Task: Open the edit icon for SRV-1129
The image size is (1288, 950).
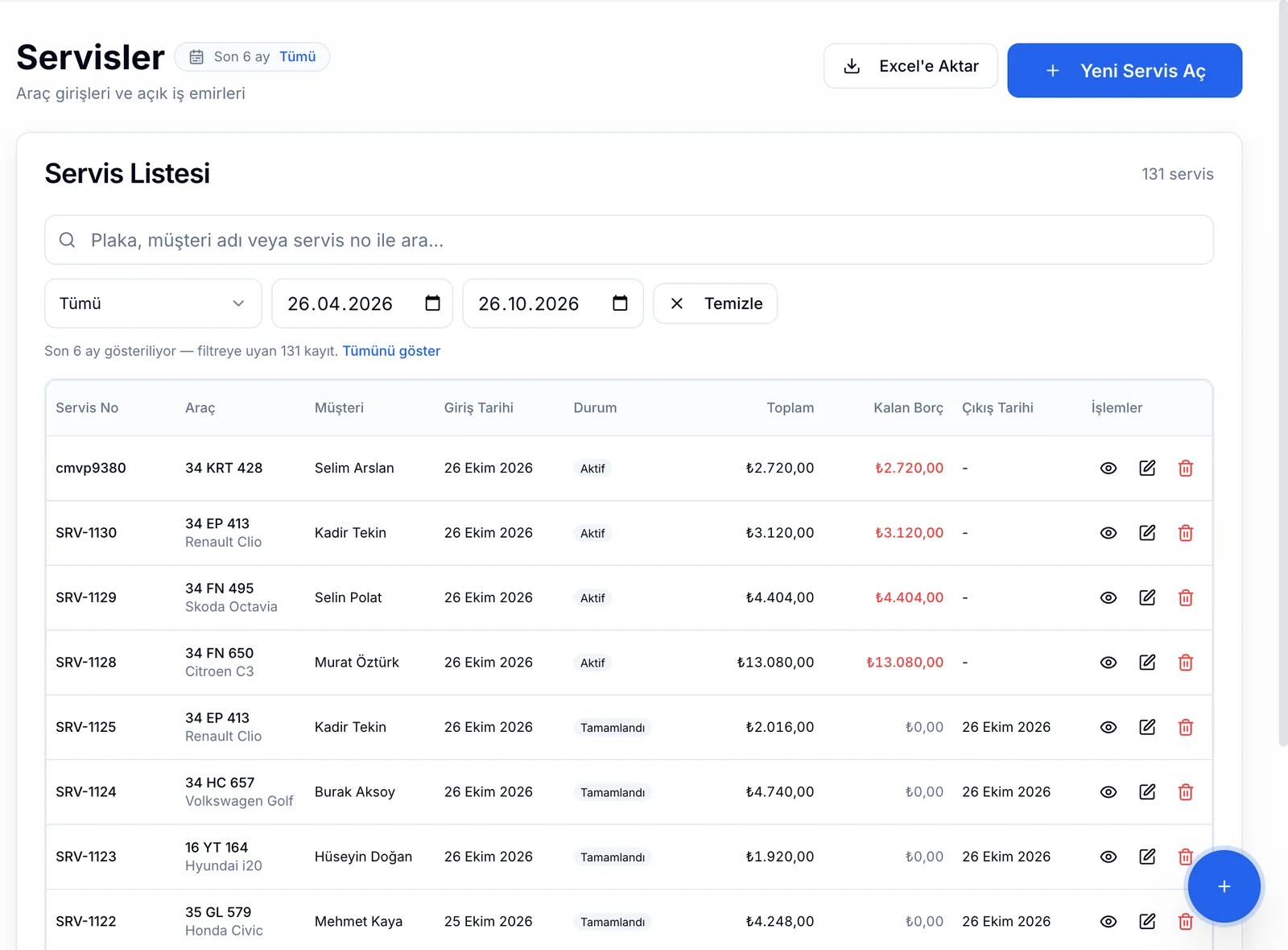Action: click(x=1147, y=598)
